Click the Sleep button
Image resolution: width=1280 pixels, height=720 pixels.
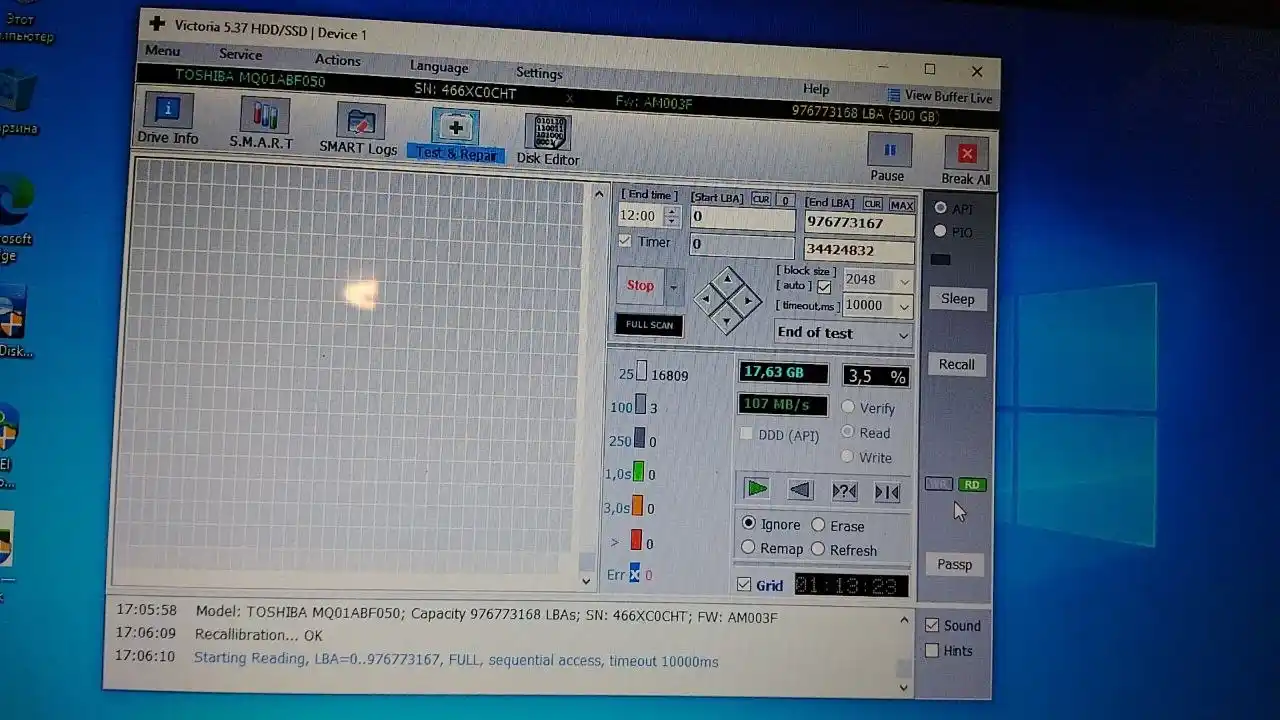(957, 298)
